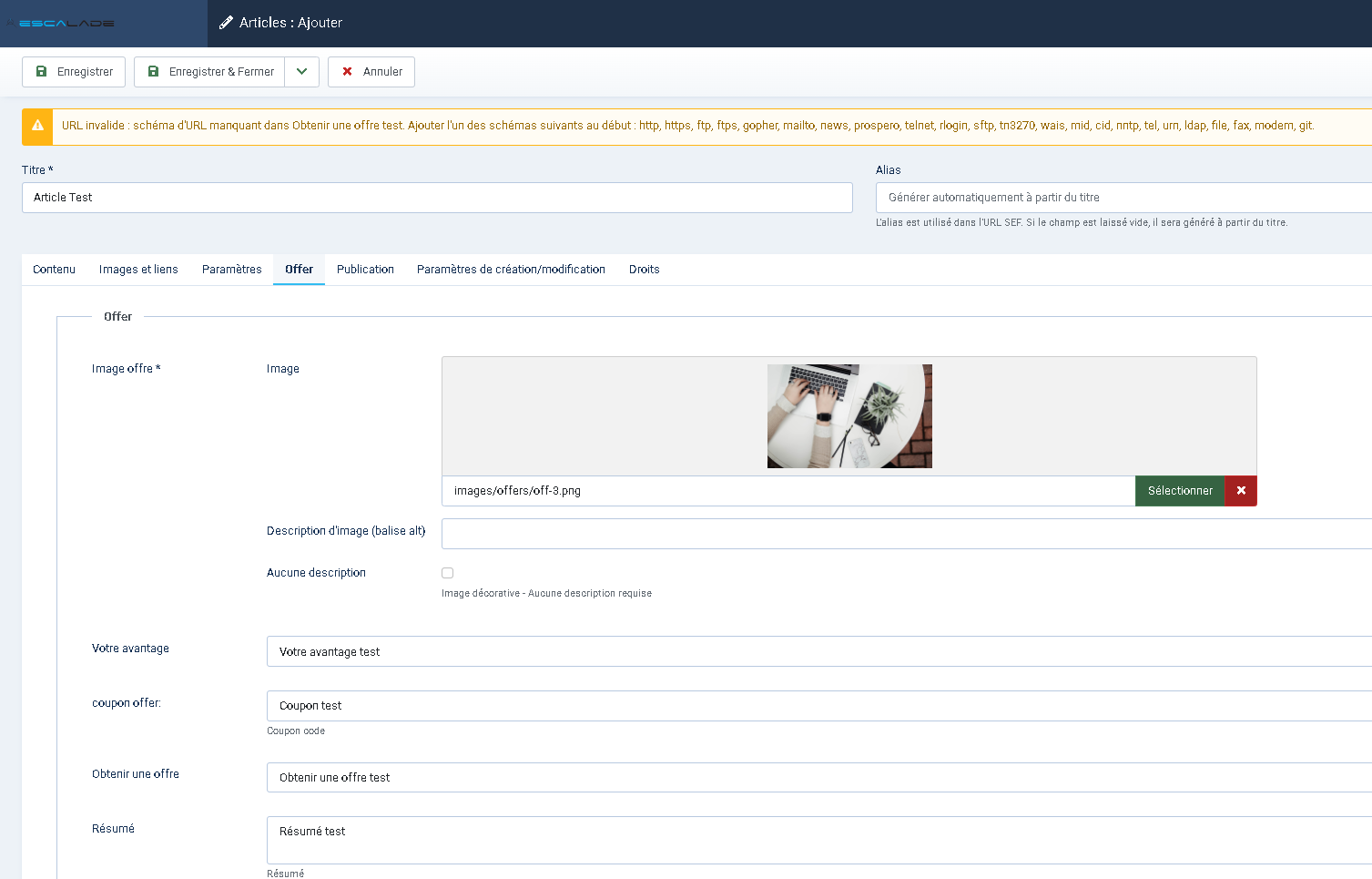Enable the Aucune description checkbox

[x=448, y=573]
